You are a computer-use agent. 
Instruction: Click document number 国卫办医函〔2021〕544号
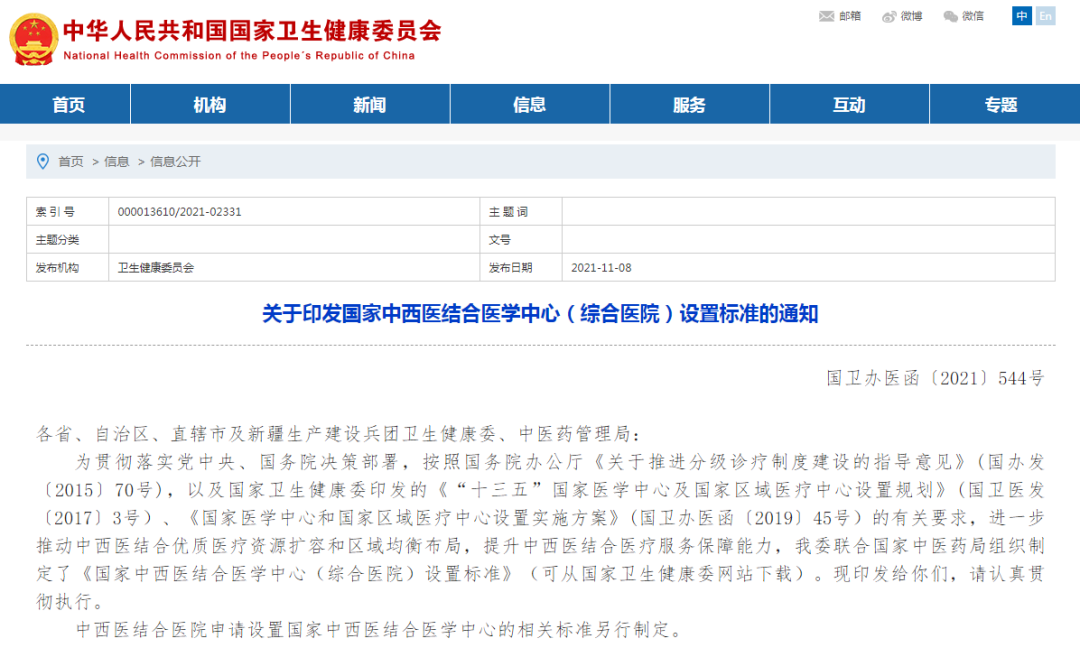click(x=935, y=378)
